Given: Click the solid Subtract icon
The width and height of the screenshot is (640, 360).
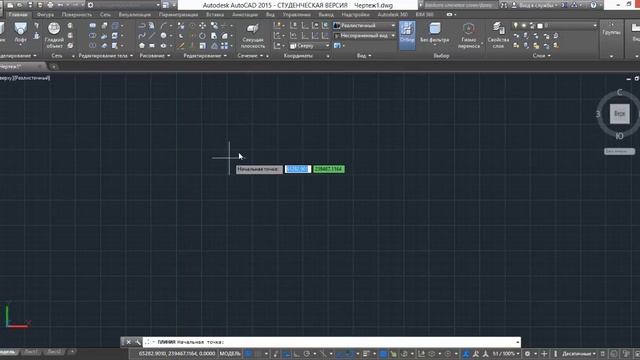Looking at the screenshot, I should tap(93, 36).
